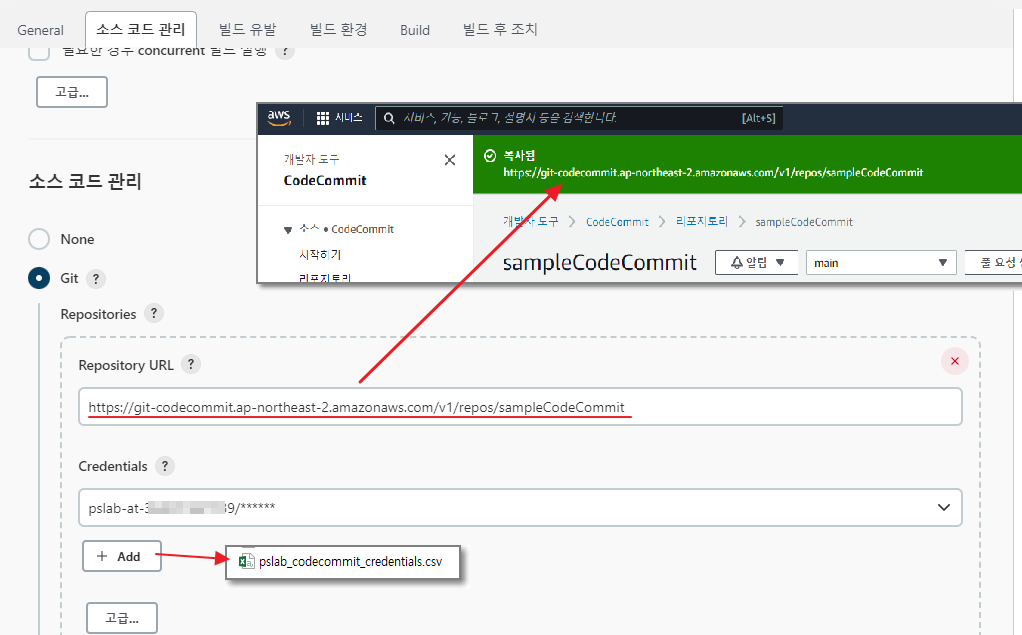Click the sampleCodeCommit repository heading
This screenshot has height=635, width=1022.
point(600,263)
